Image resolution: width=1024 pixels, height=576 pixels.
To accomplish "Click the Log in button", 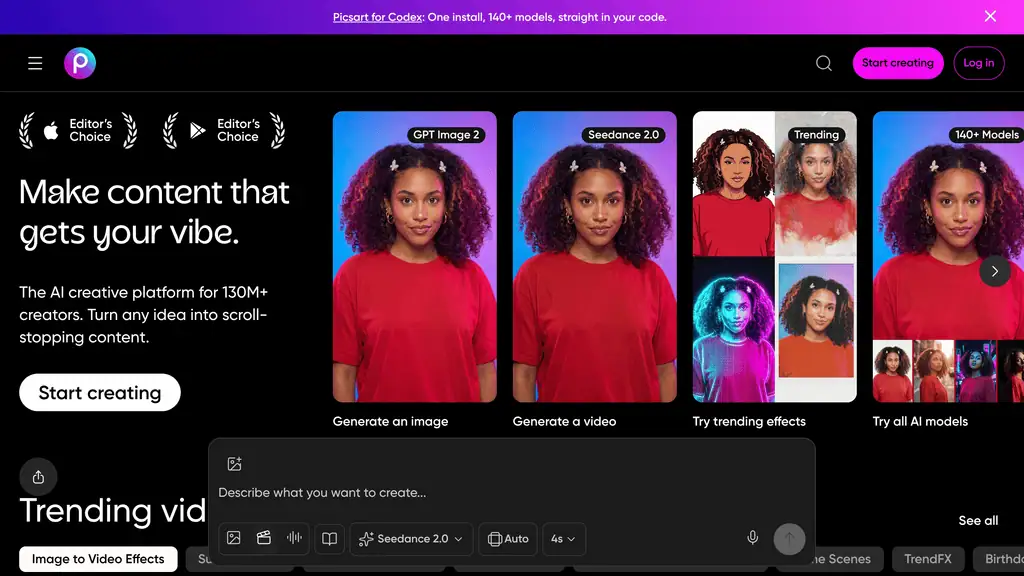I will pos(978,63).
